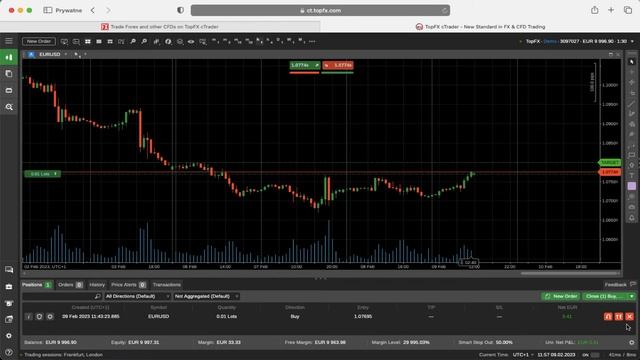Click the red reverse position button
The width and height of the screenshot is (640, 360).
(x=608, y=316)
